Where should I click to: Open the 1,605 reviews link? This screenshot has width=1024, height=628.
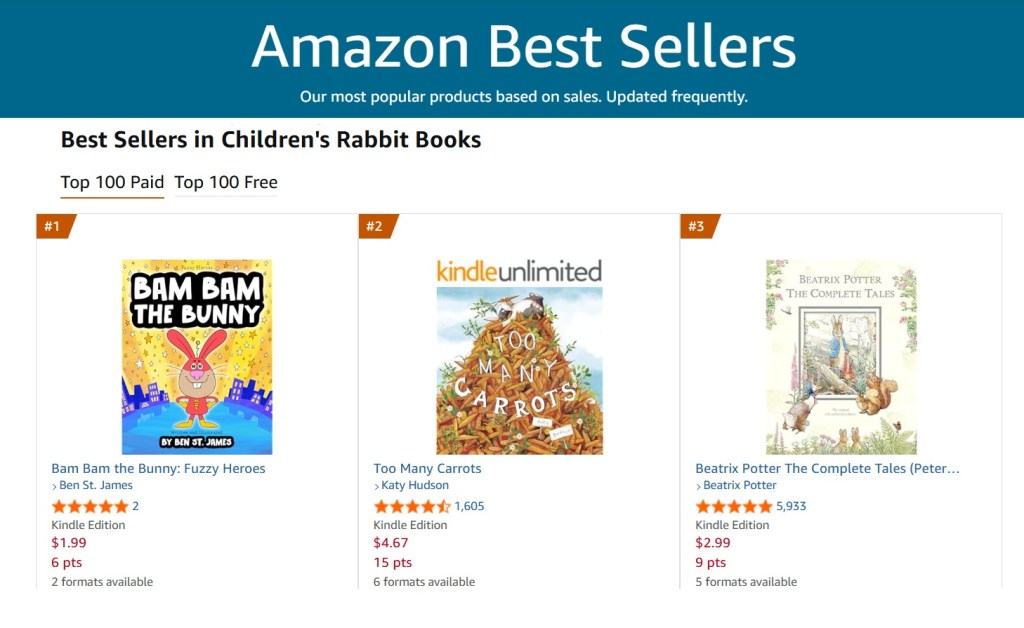pyautogui.click(x=469, y=506)
